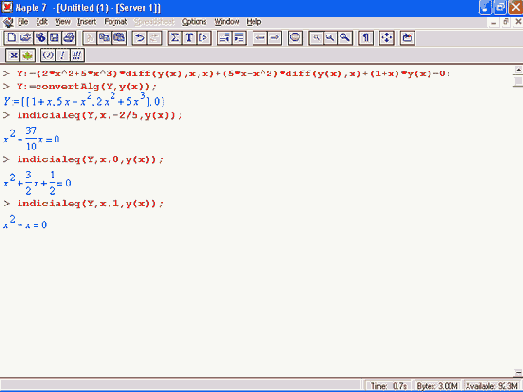Click the Stop computation icon
The image size is (523, 392).
tap(295, 38)
